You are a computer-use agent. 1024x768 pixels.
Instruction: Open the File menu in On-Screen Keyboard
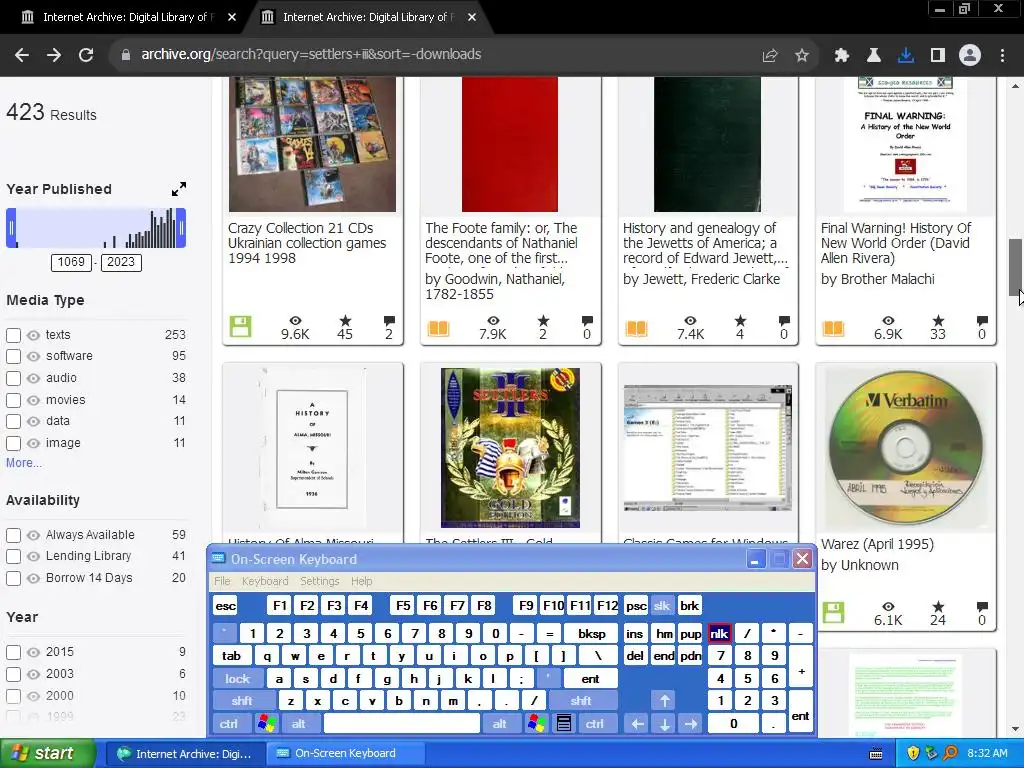pos(222,581)
